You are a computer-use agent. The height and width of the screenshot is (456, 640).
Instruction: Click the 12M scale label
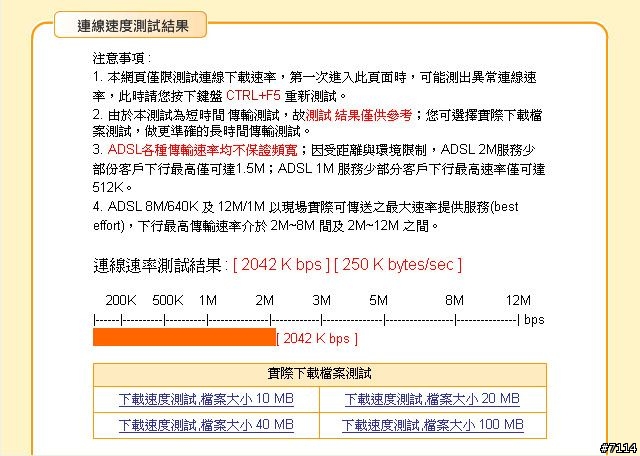[518, 301]
